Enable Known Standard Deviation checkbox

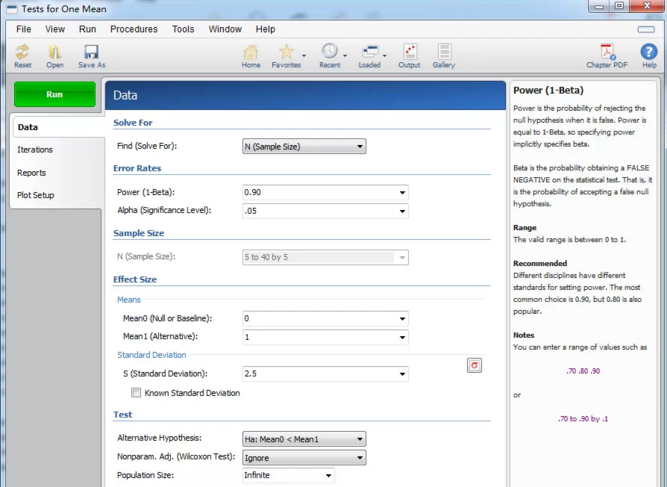(136, 393)
